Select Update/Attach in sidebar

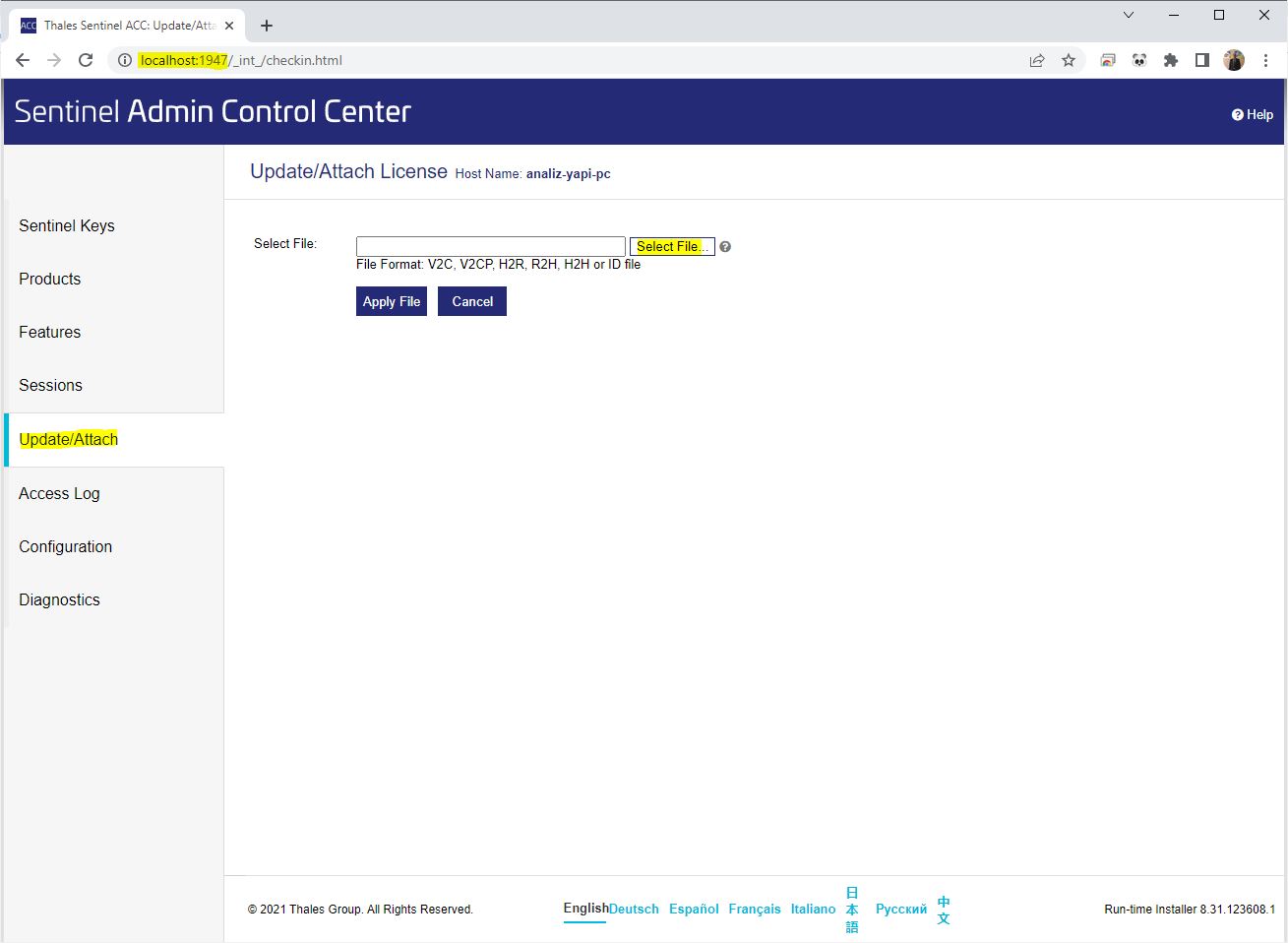pos(69,439)
